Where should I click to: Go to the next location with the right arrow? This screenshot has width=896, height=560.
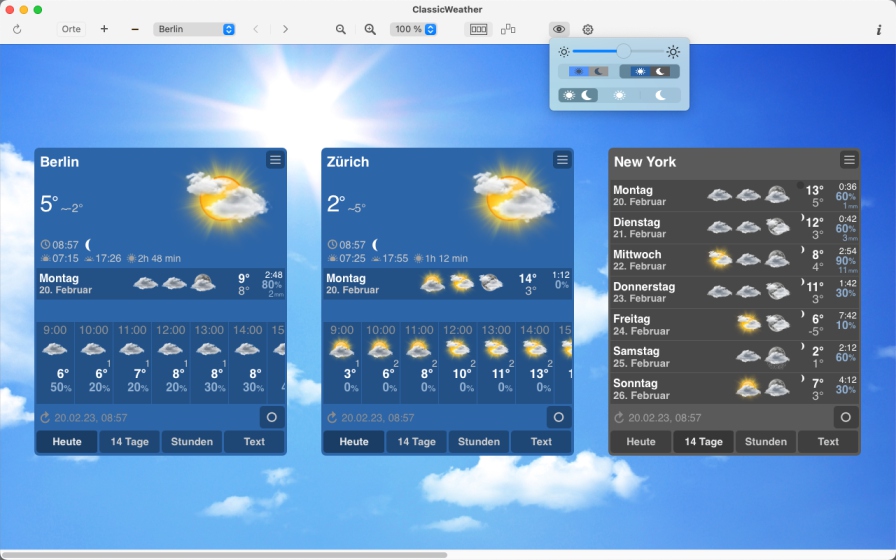tap(285, 29)
